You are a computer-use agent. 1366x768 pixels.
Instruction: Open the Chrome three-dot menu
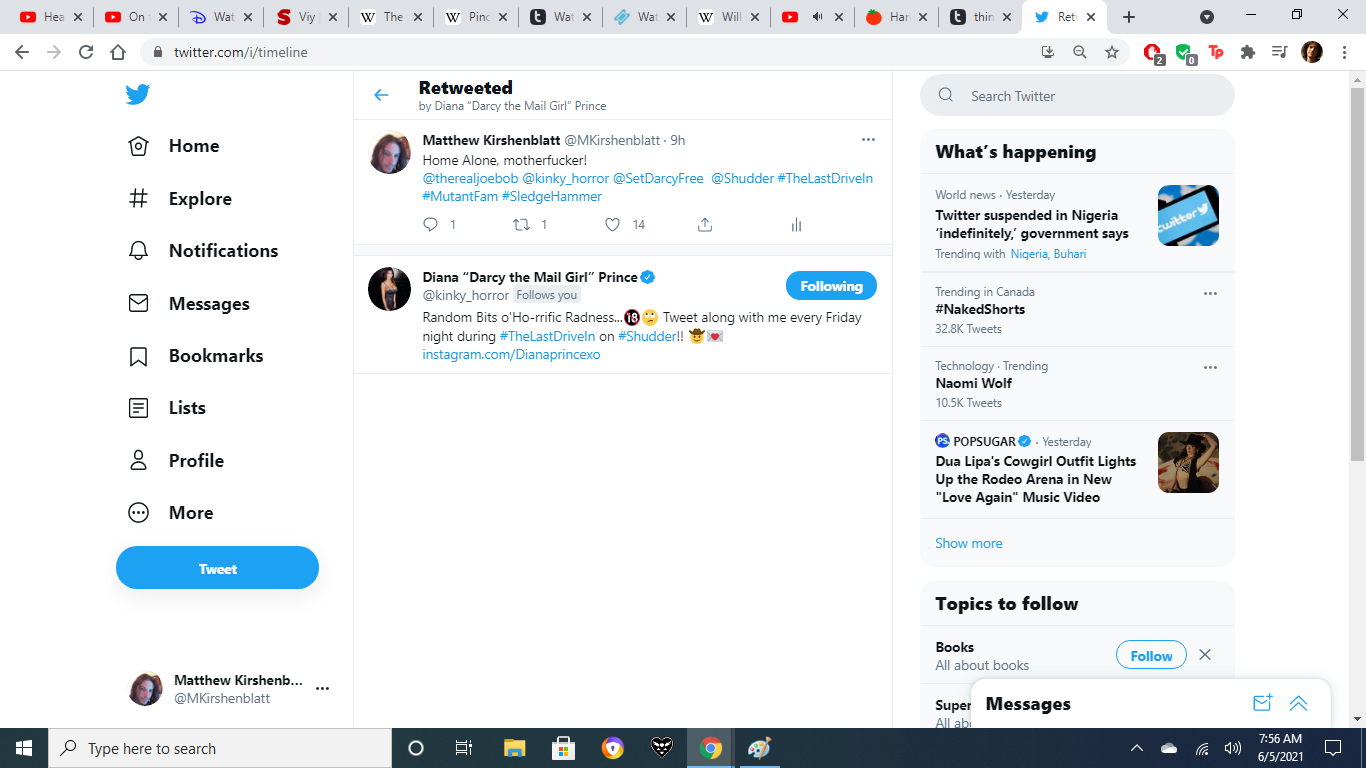click(x=1343, y=52)
